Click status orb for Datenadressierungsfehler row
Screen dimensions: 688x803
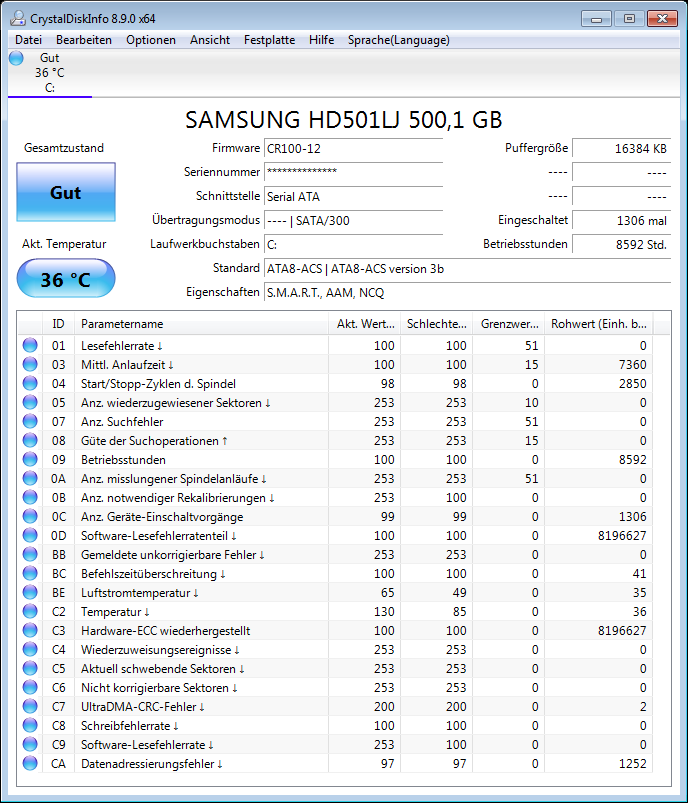[x=30, y=763]
